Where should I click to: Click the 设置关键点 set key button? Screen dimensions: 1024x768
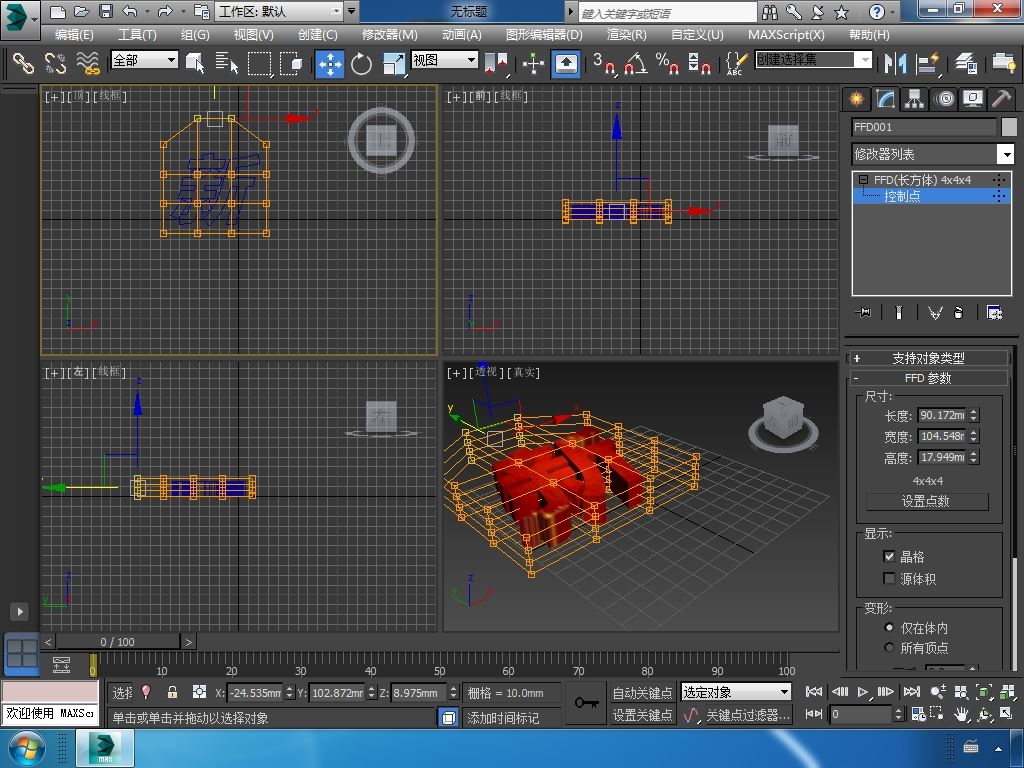(x=642, y=715)
